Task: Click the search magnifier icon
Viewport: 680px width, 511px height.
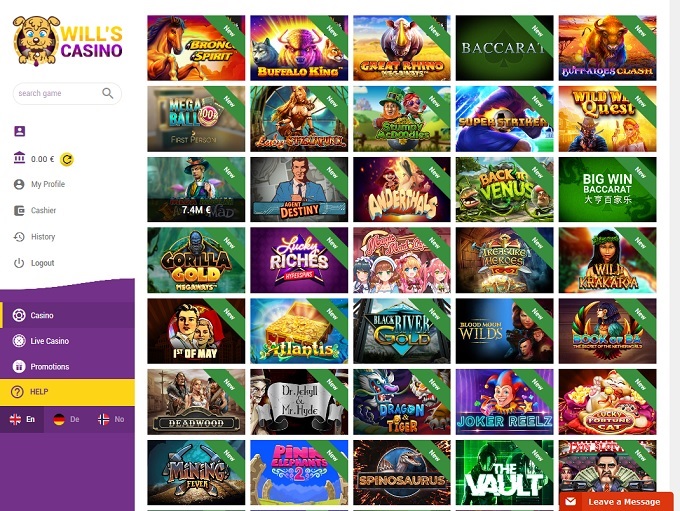Action: pos(108,93)
